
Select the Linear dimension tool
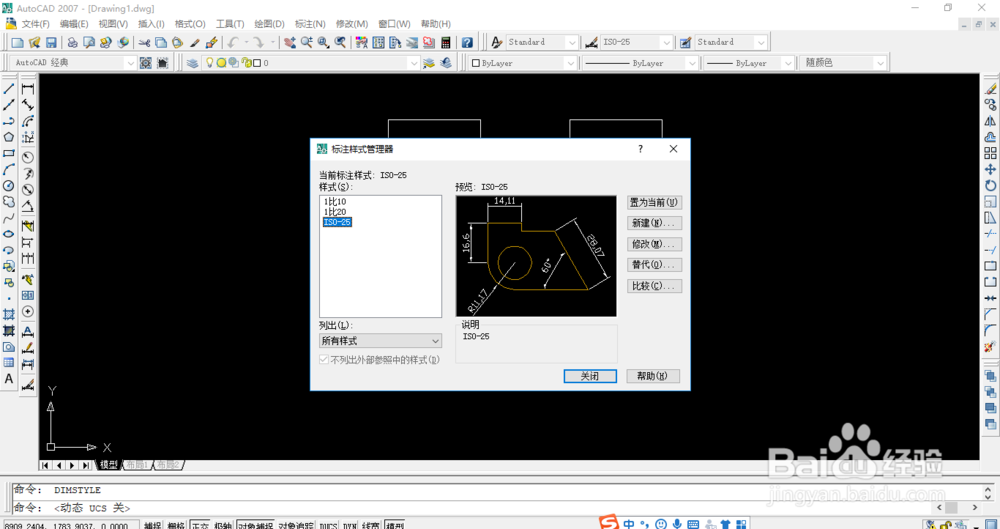pyautogui.click(x=28, y=89)
